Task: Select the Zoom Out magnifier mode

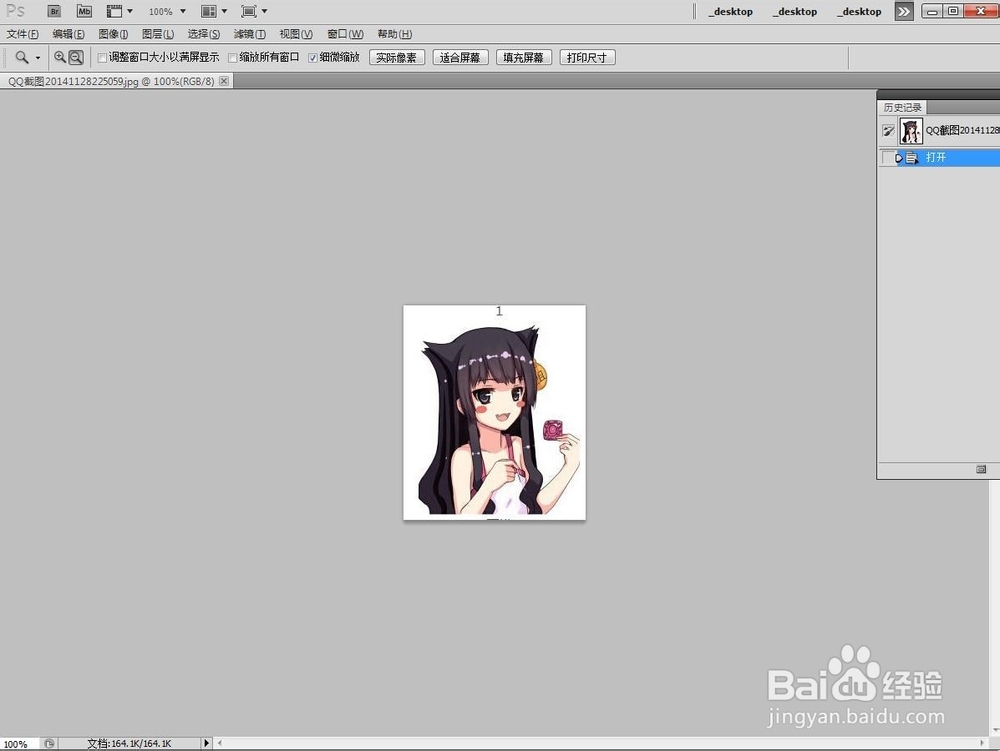Action: [76, 57]
